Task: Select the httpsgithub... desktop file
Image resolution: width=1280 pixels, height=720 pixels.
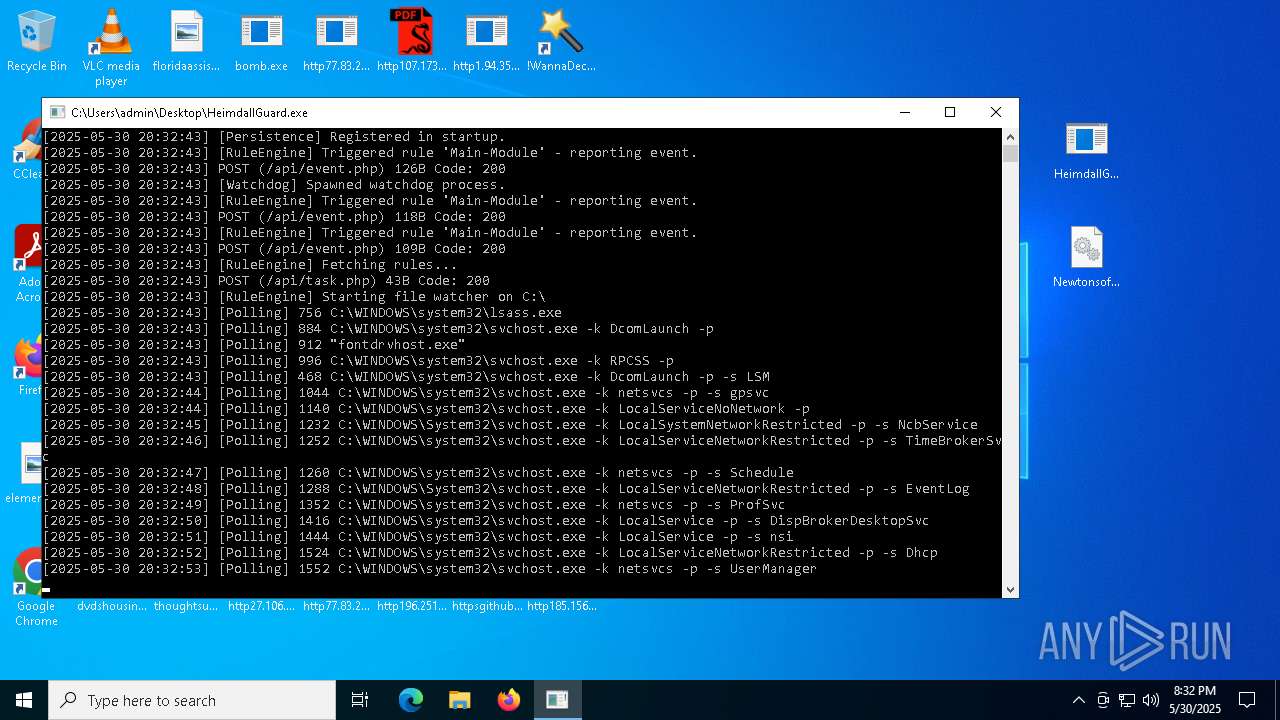Action: point(486,605)
